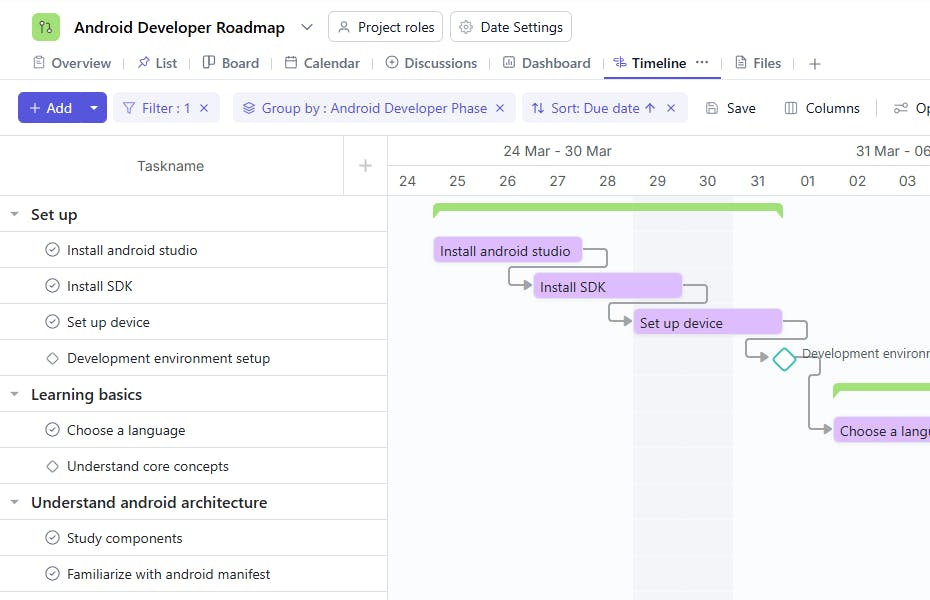Clear the Group by Android Developer Phase
930x600 pixels.
(500, 108)
